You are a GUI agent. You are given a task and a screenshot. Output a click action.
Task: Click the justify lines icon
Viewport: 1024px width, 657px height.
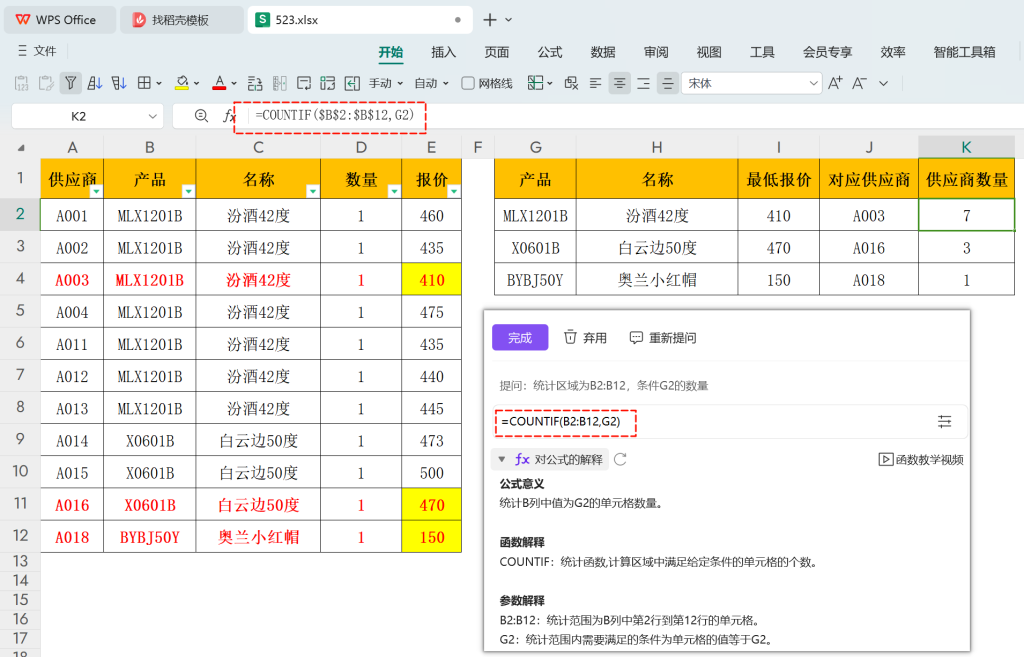(x=667, y=83)
